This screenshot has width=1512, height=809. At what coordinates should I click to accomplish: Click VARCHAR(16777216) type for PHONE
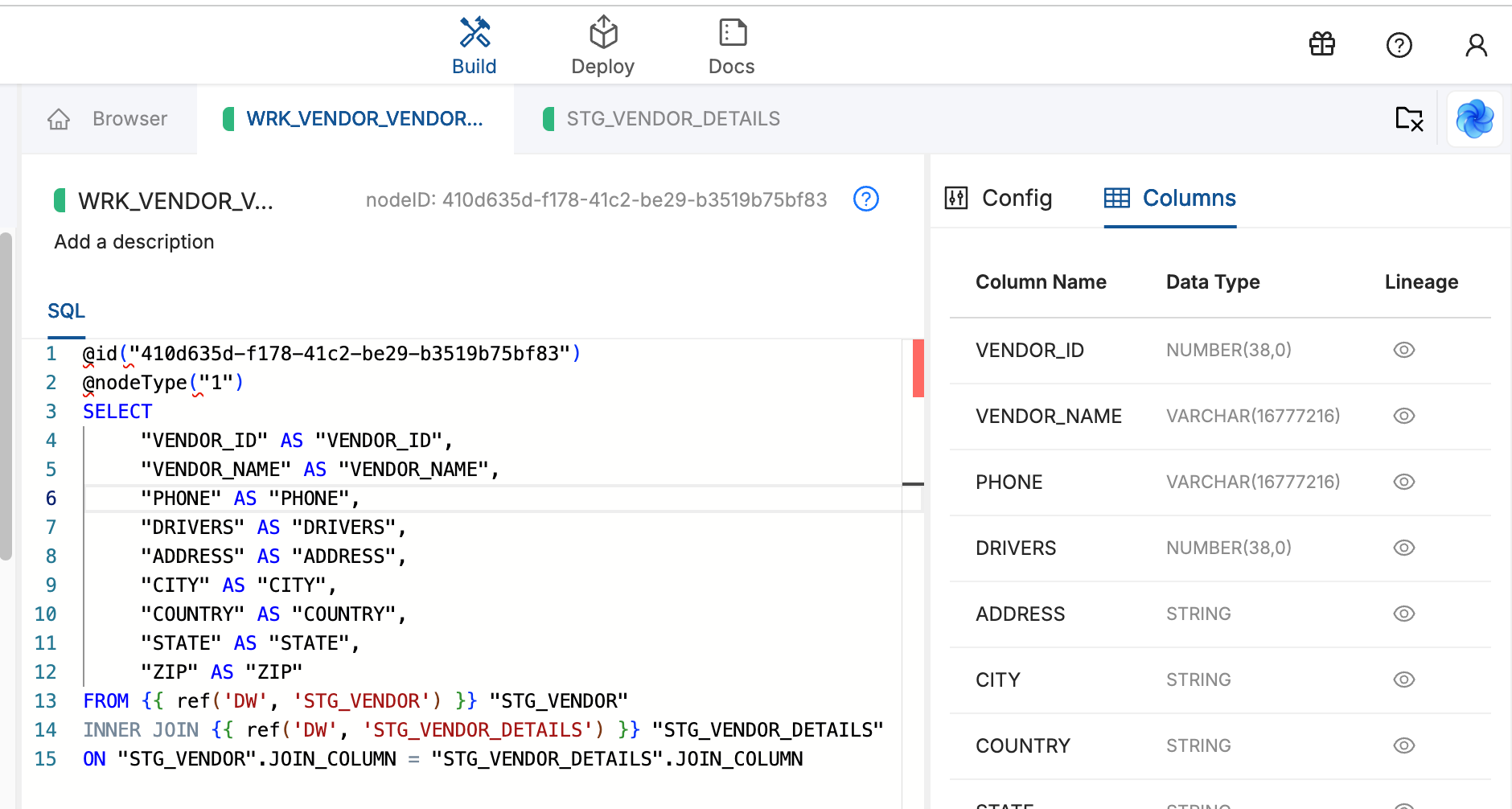[x=1253, y=482]
